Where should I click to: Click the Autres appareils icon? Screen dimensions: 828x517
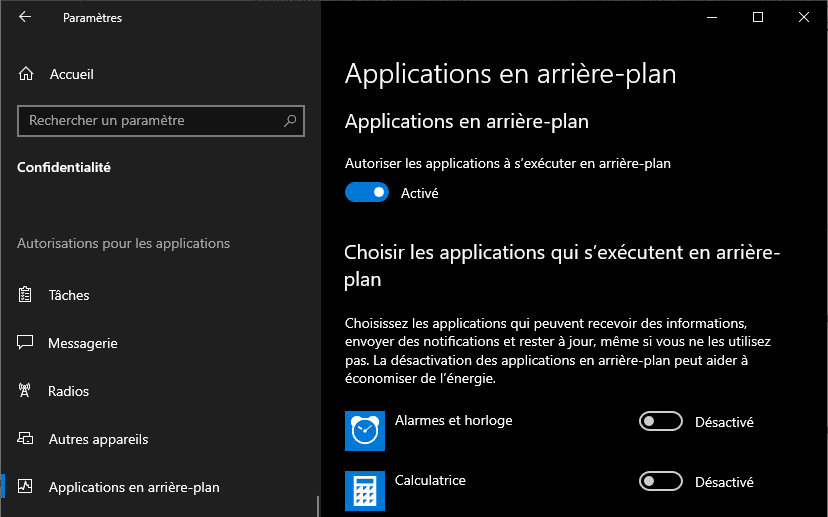26,439
